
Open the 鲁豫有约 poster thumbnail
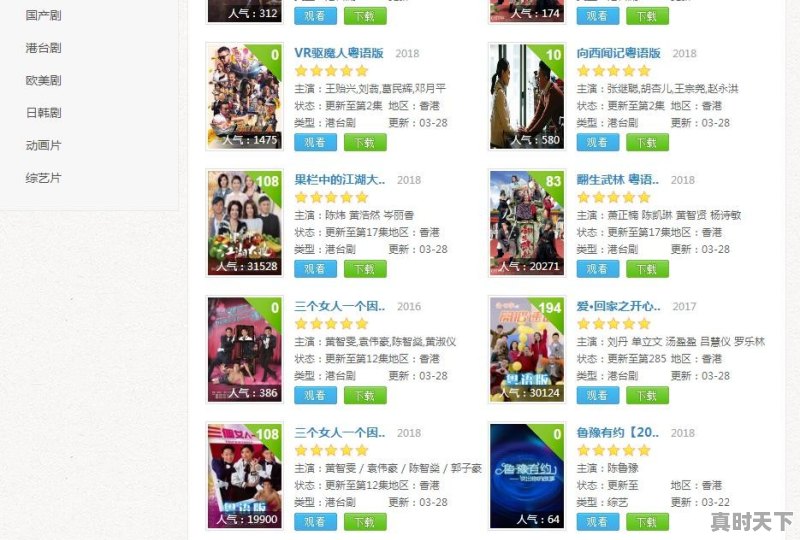527,476
